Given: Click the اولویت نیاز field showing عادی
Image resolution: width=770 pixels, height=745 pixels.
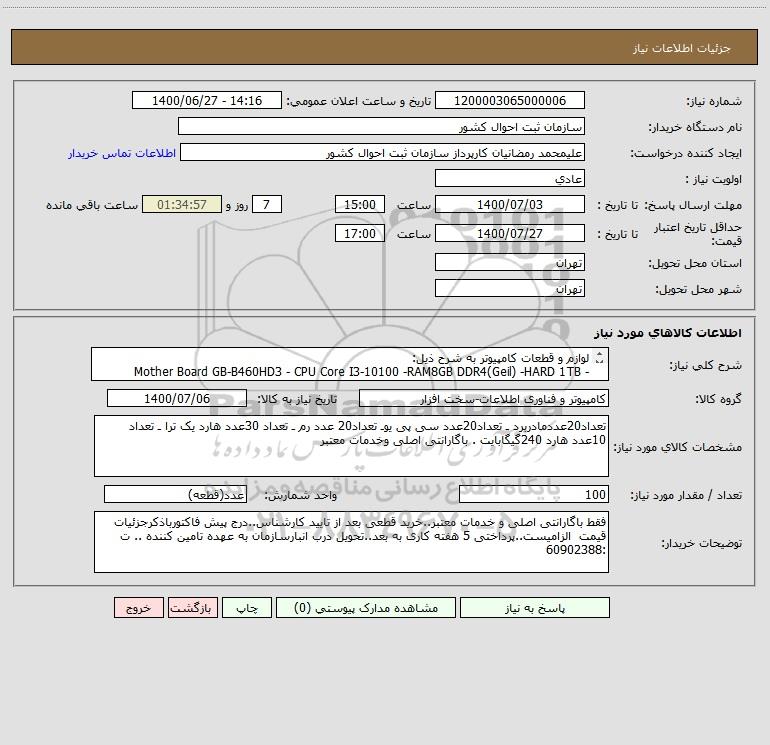Looking at the screenshot, I should coord(510,178).
